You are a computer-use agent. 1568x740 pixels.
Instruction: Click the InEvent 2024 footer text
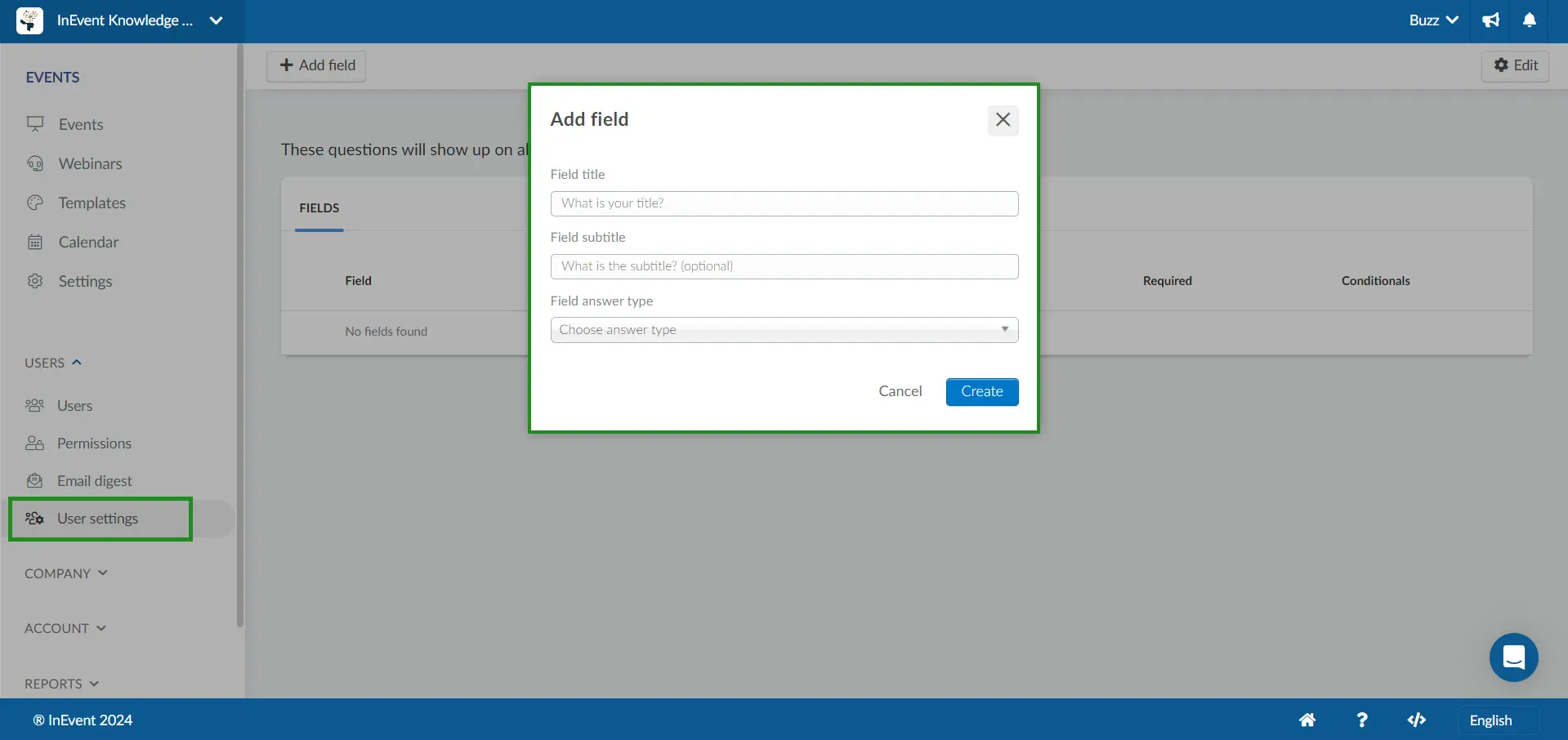tap(83, 720)
